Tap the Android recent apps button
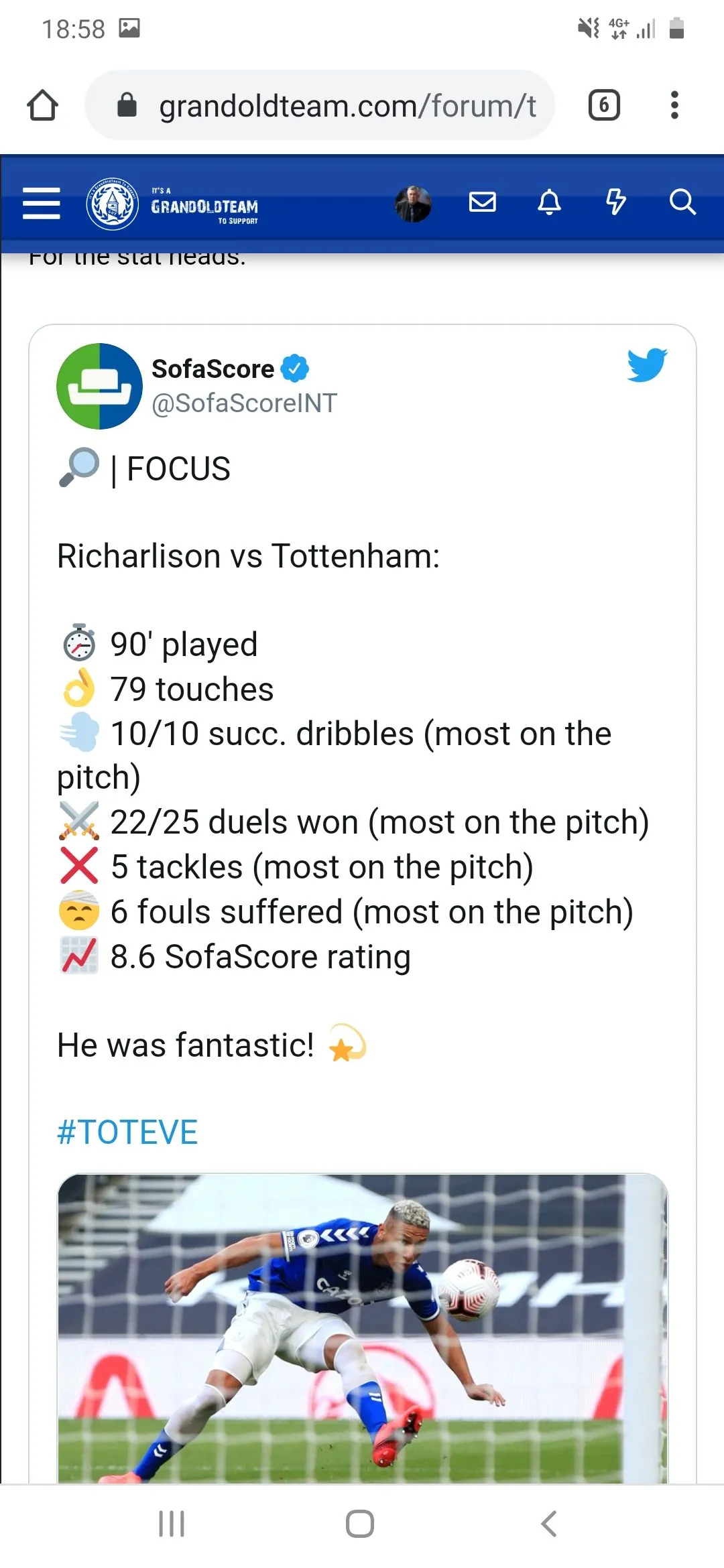The image size is (724, 1568). (x=172, y=1524)
